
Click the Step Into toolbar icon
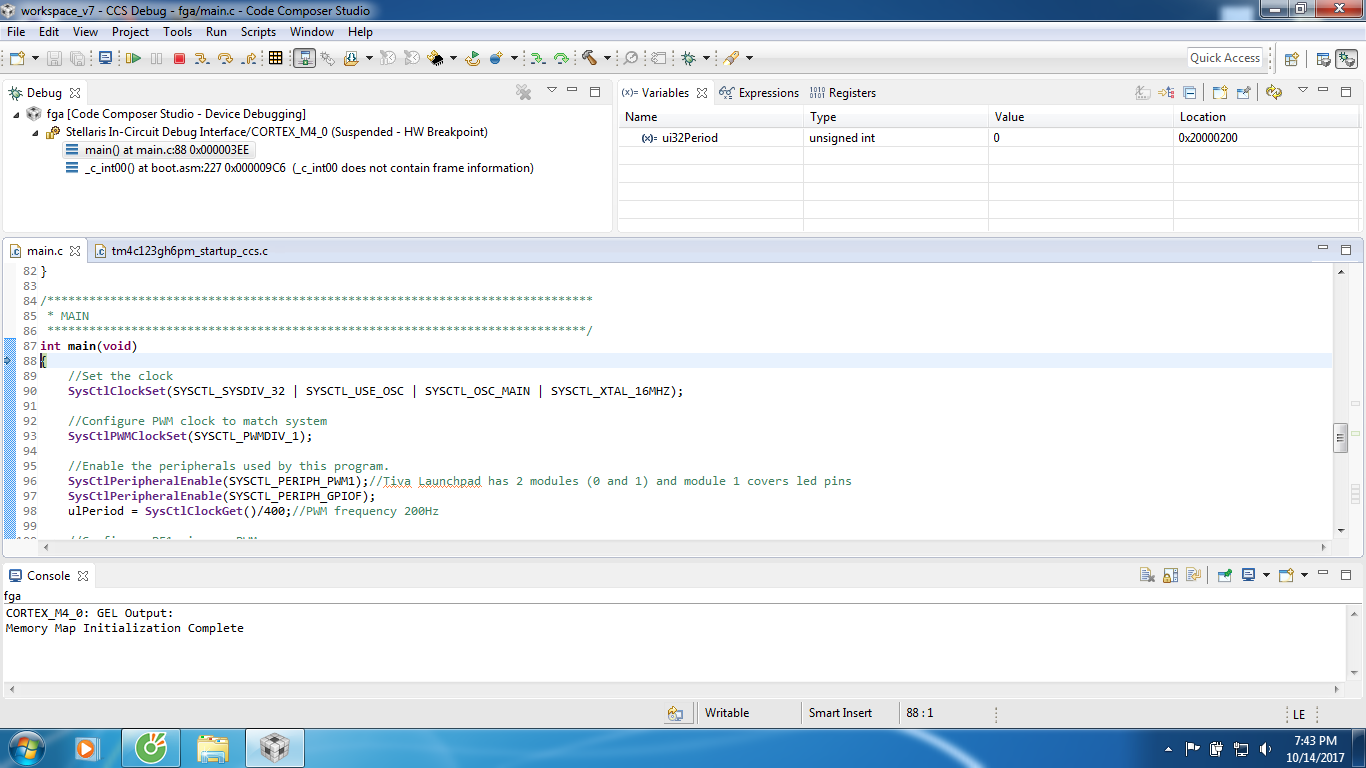(202, 58)
